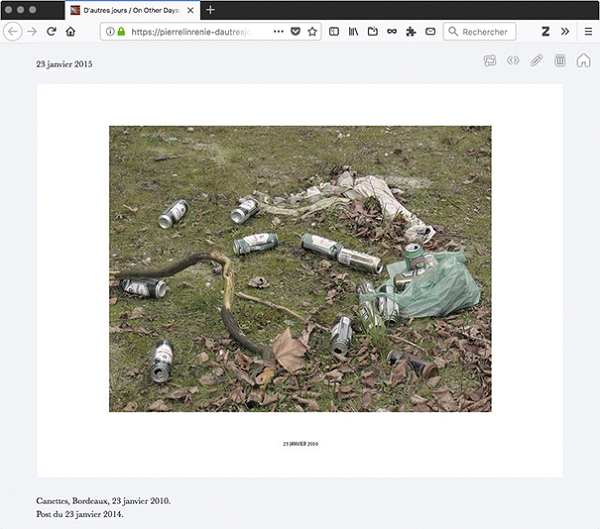
Task: Save page to Pocket
Action: tap(295, 32)
